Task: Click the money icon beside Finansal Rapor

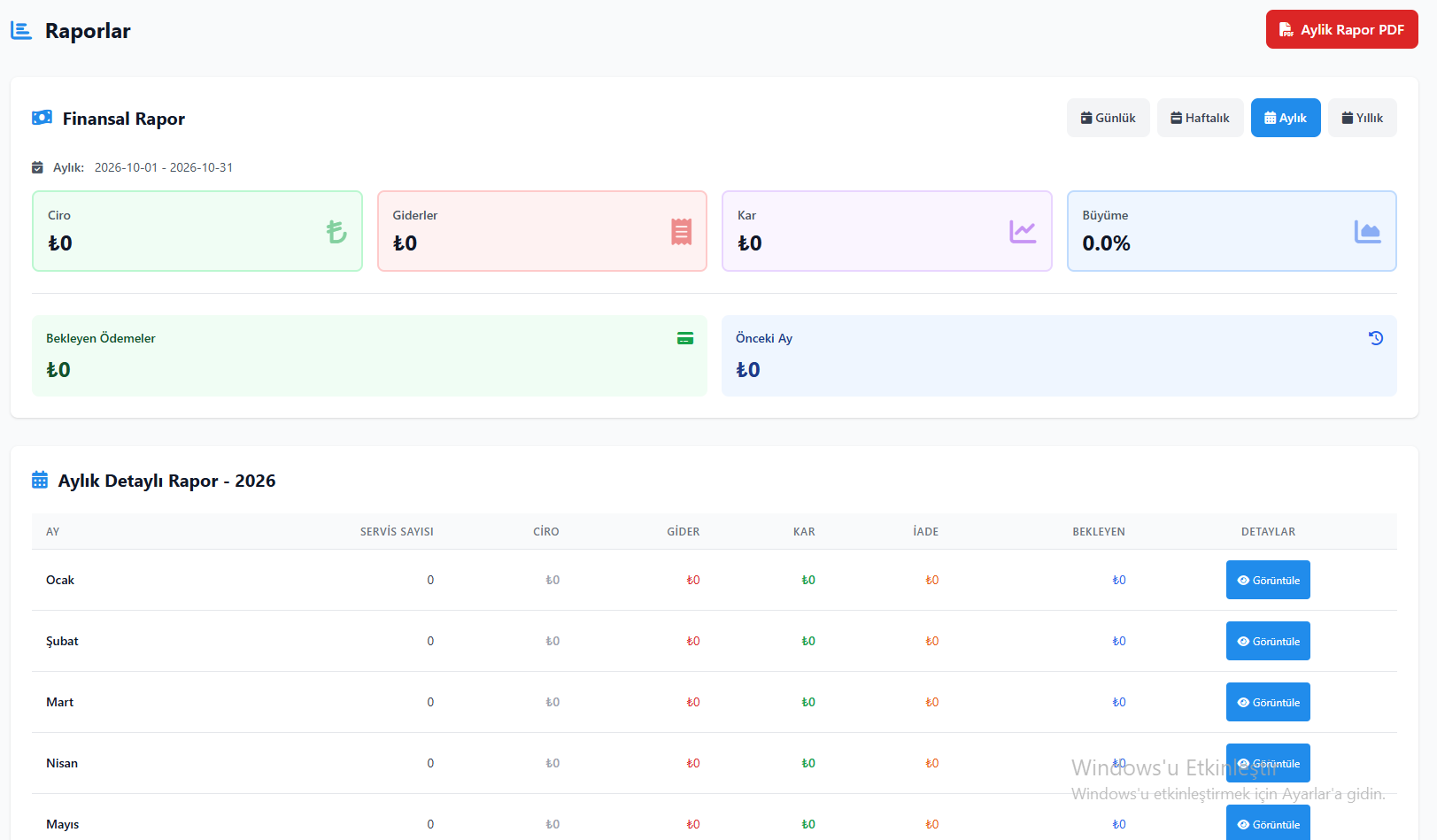Action: click(x=42, y=118)
